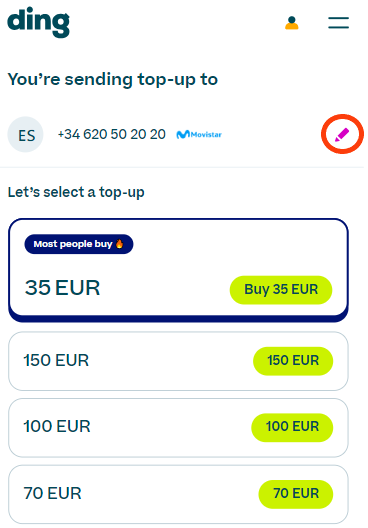Open the user account icon
The height and width of the screenshot is (528, 368).
pyautogui.click(x=292, y=23)
